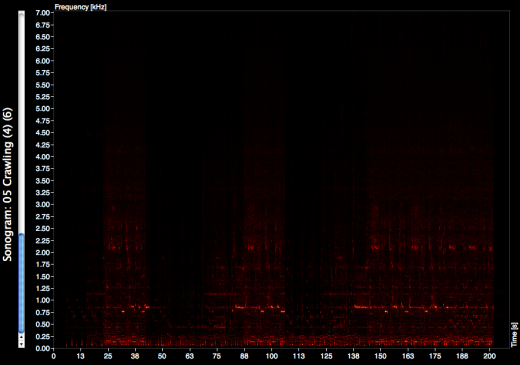520x365 pixels.
Task: Click the 163 seconds time tick label
Action: 408,356
